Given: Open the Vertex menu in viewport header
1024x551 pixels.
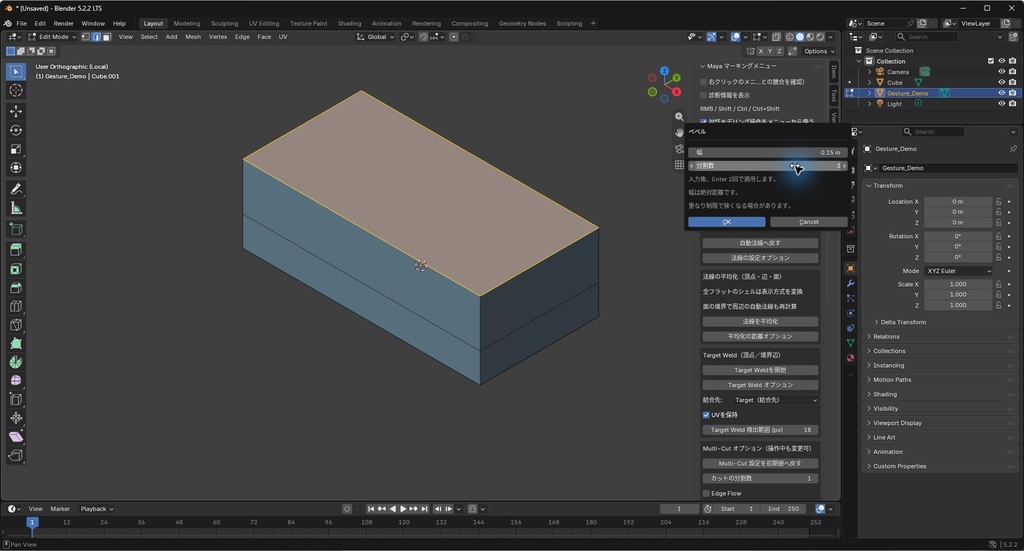Looking at the screenshot, I should 218,37.
